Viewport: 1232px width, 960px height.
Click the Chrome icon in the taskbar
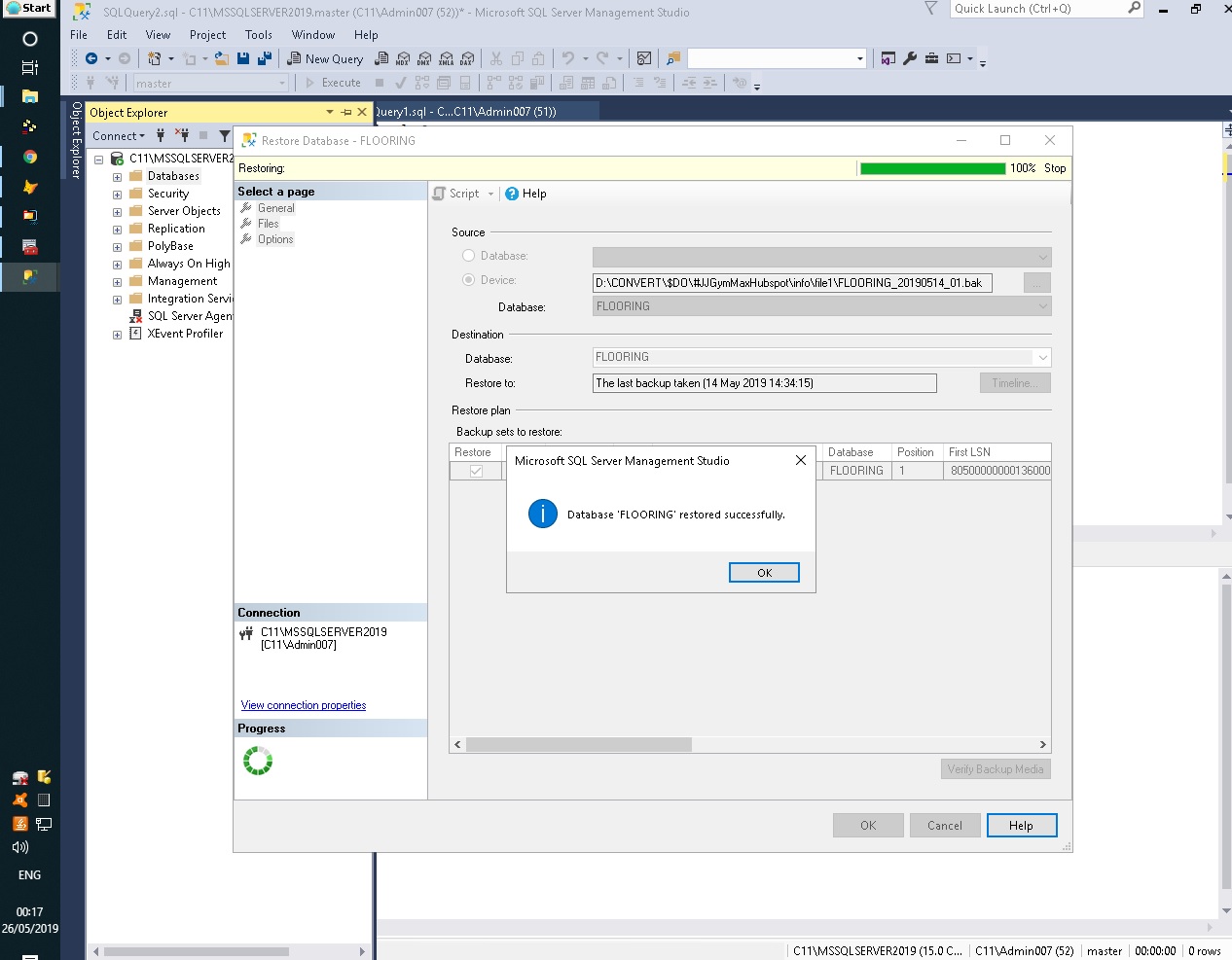30,157
